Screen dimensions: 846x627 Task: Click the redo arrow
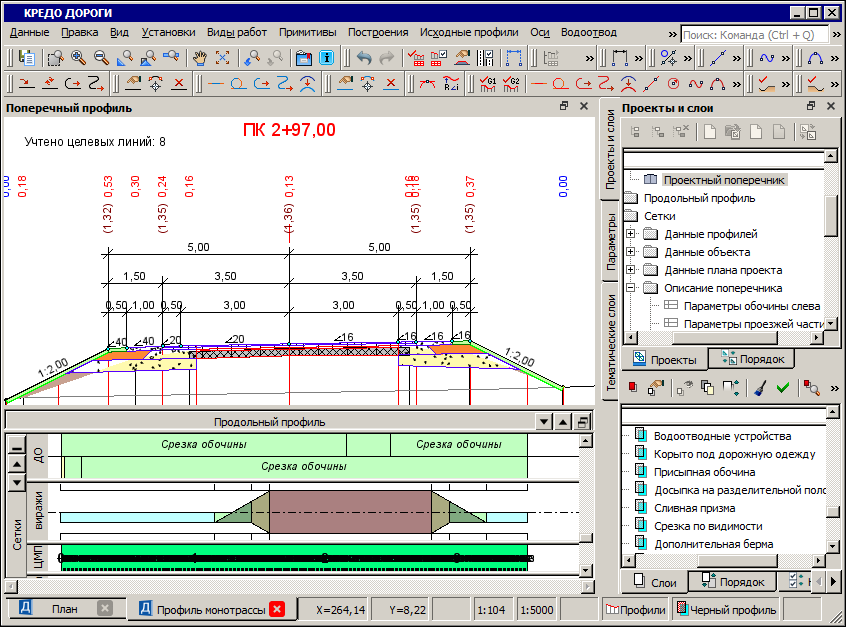(387, 58)
